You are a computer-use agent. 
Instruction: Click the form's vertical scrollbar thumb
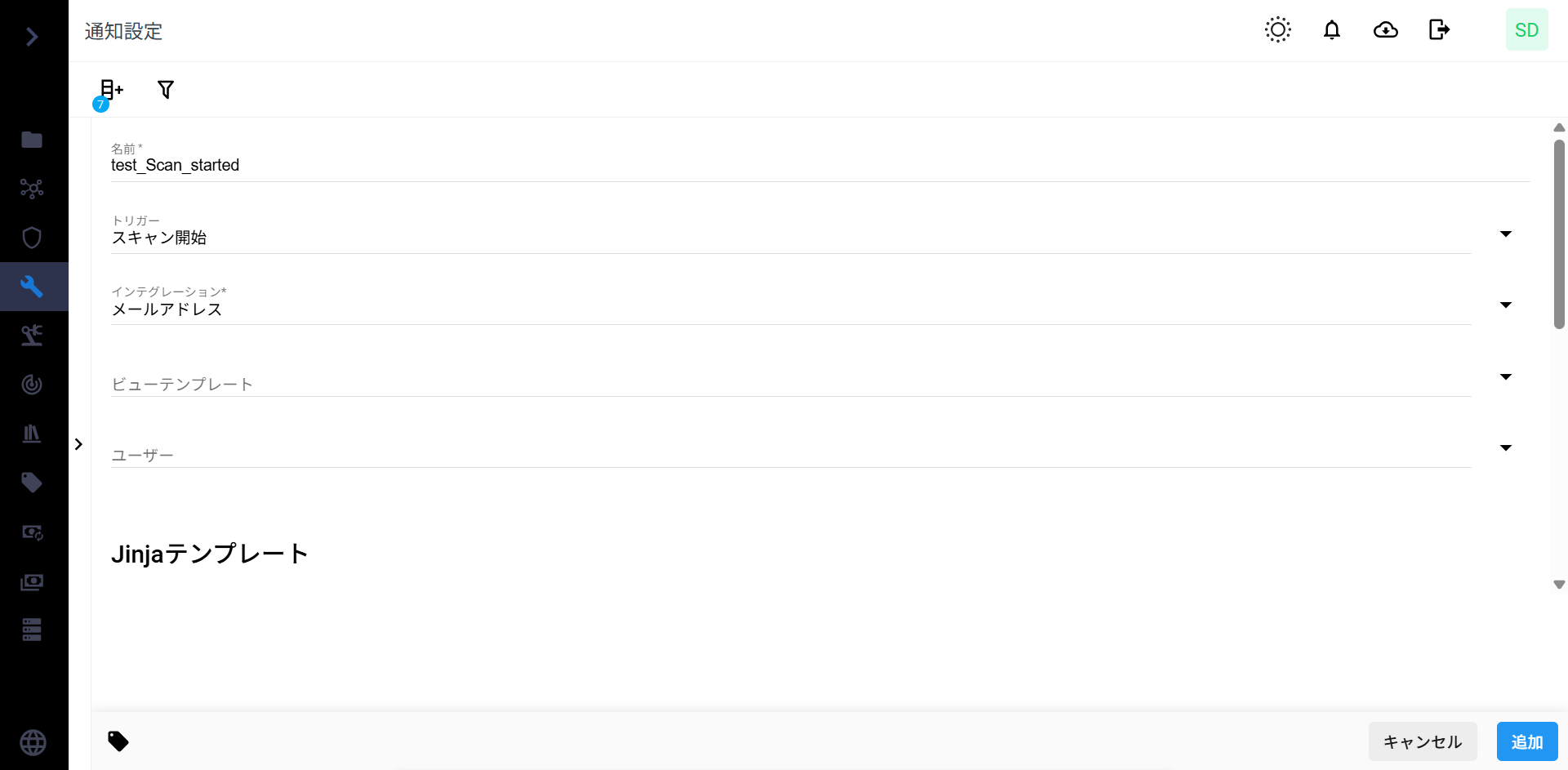click(1559, 234)
